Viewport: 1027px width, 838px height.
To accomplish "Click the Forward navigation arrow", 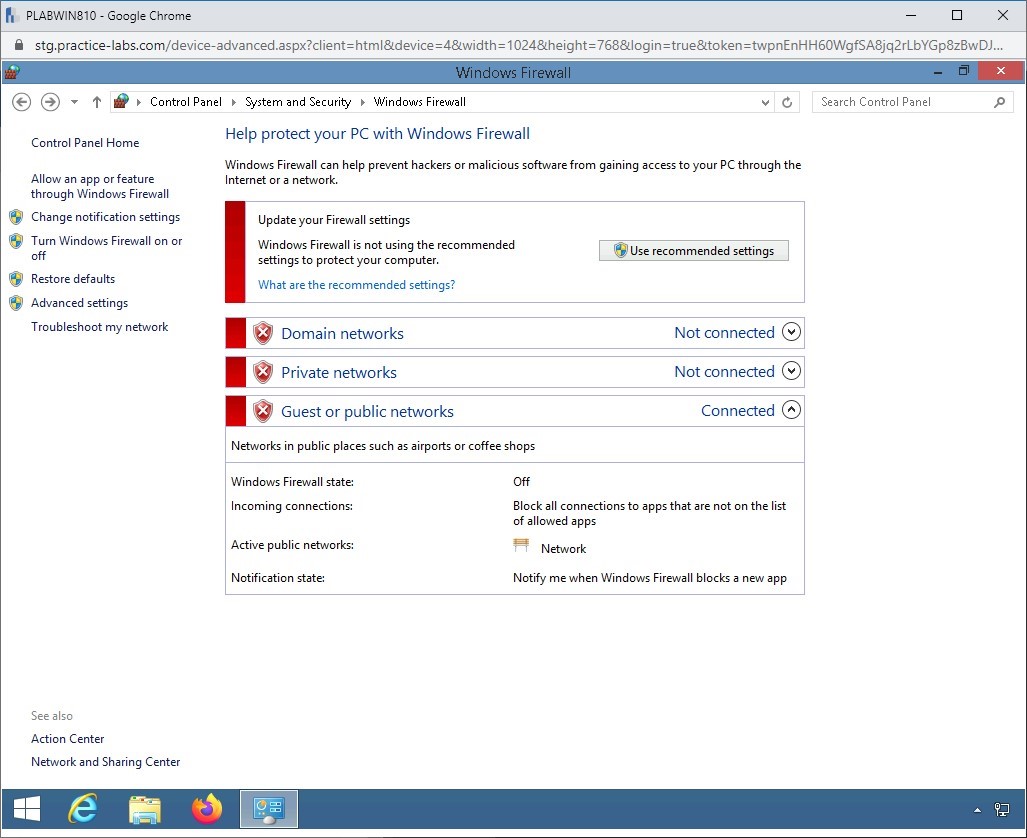I will click(x=49, y=102).
